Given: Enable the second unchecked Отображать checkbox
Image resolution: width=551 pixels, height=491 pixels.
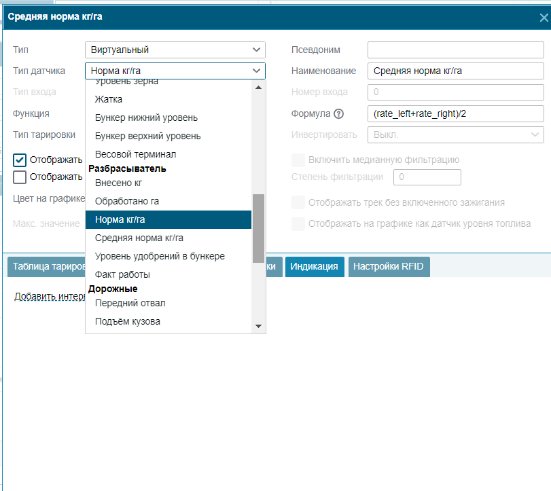Looking at the screenshot, I should tap(20, 177).
